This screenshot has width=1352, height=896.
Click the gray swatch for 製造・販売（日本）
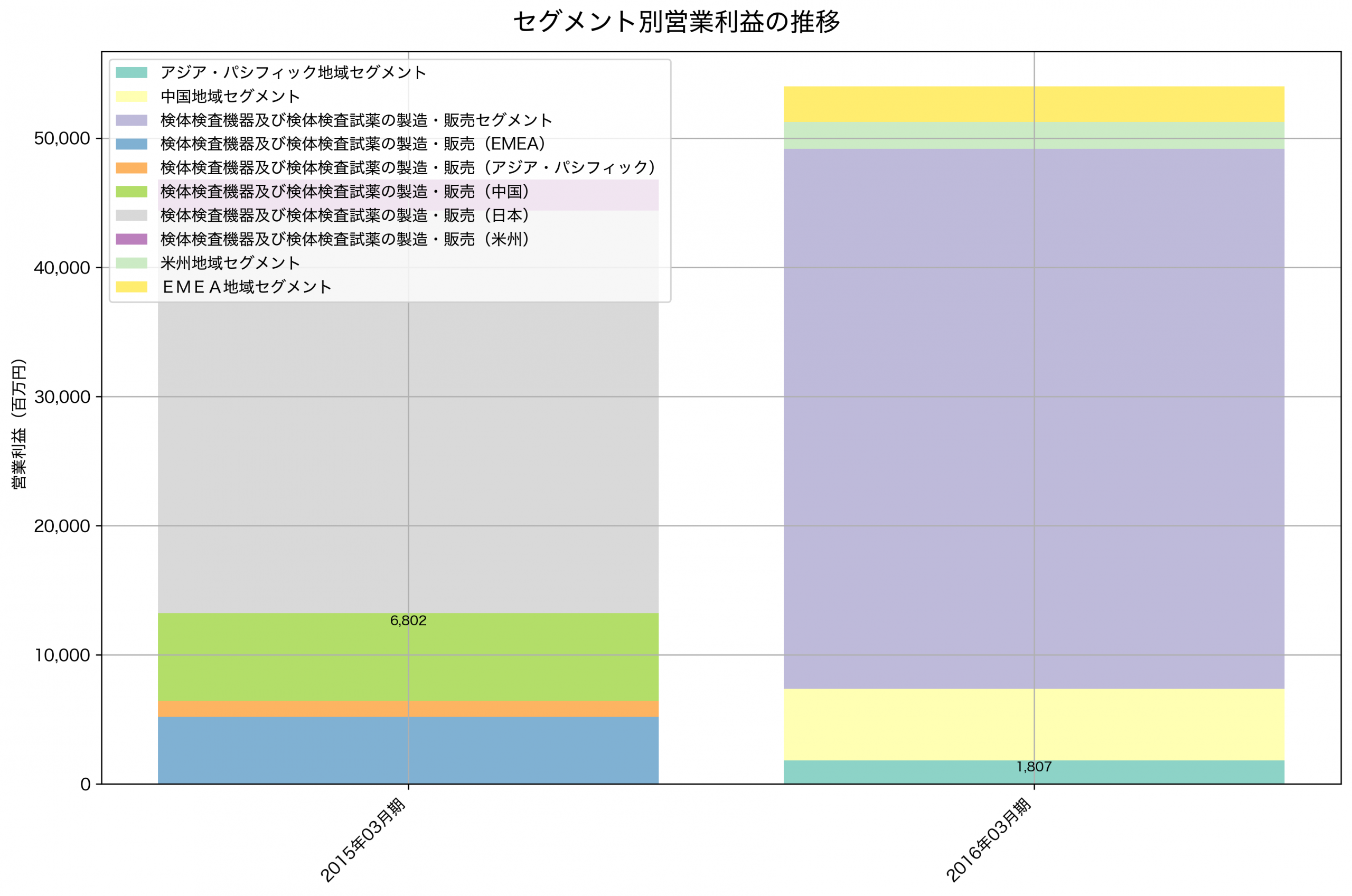tap(132, 215)
